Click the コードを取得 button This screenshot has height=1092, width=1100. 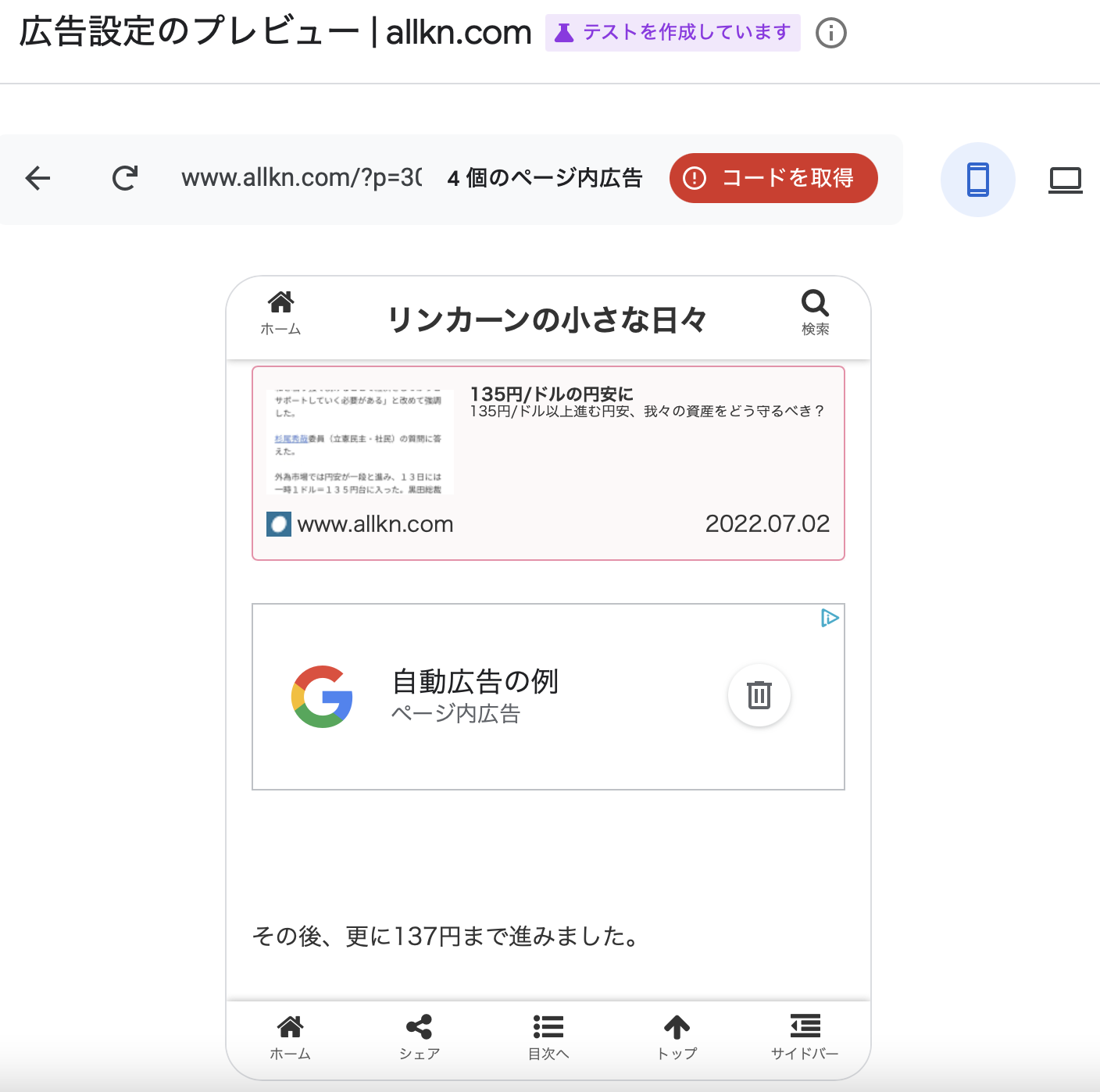[773, 178]
